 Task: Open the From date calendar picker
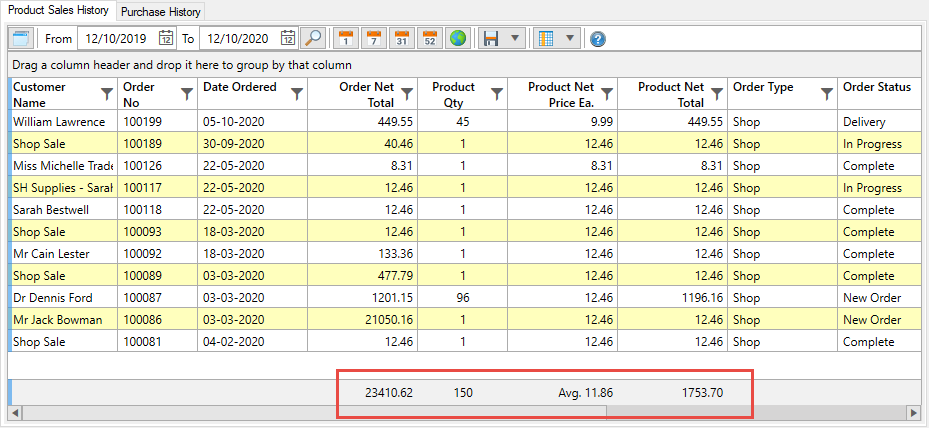[166, 39]
